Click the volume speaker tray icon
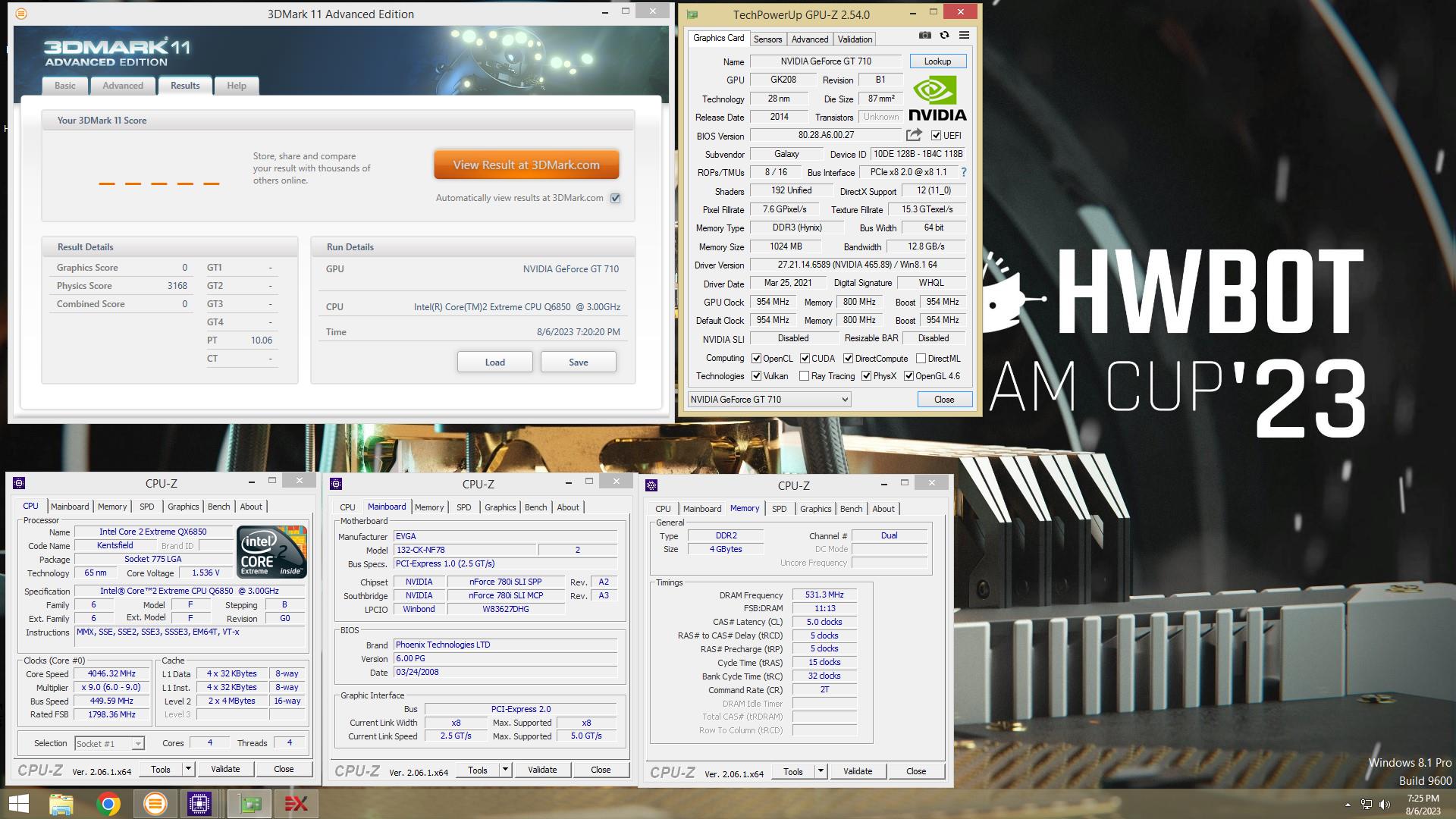1456x819 pixels. click(x=1385, y=805)
